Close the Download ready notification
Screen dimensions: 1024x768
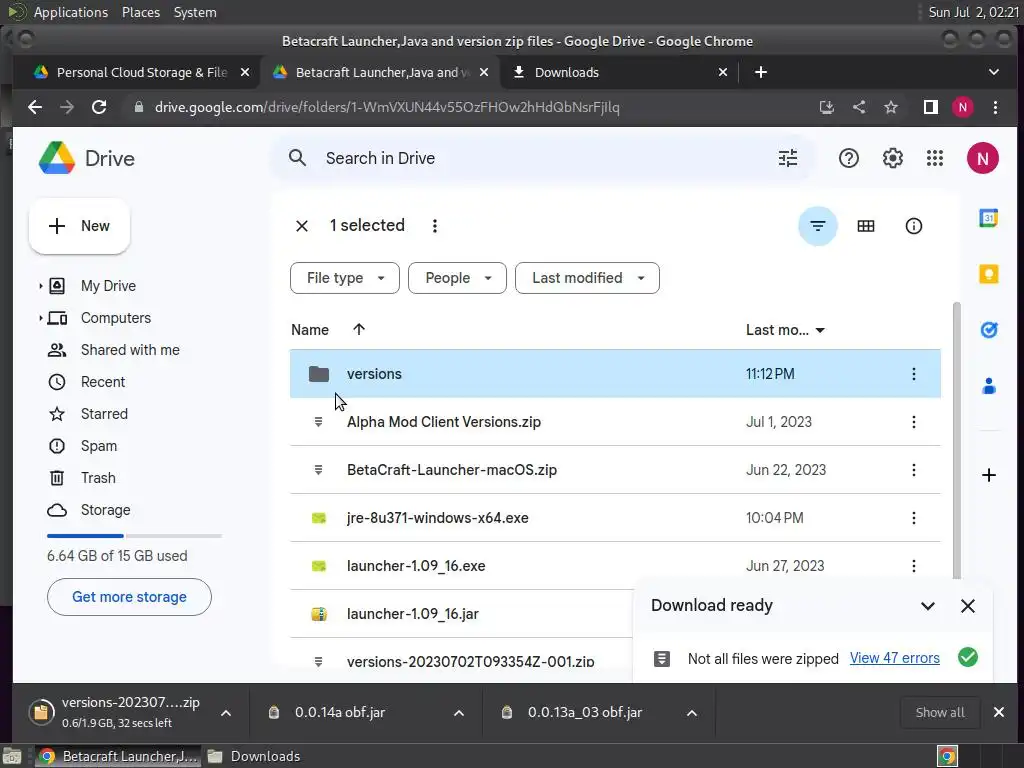click(968, 606)
